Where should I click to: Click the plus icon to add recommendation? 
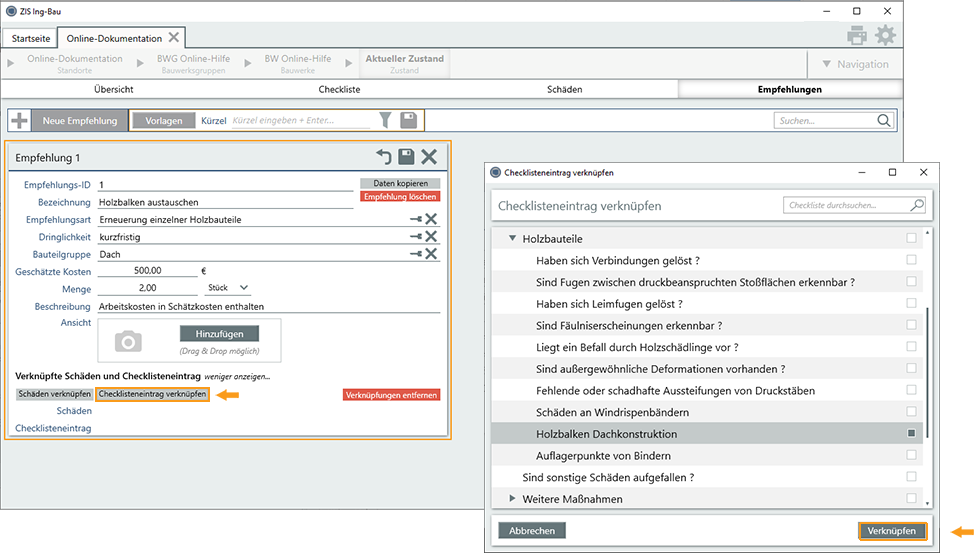click(19, 121)
